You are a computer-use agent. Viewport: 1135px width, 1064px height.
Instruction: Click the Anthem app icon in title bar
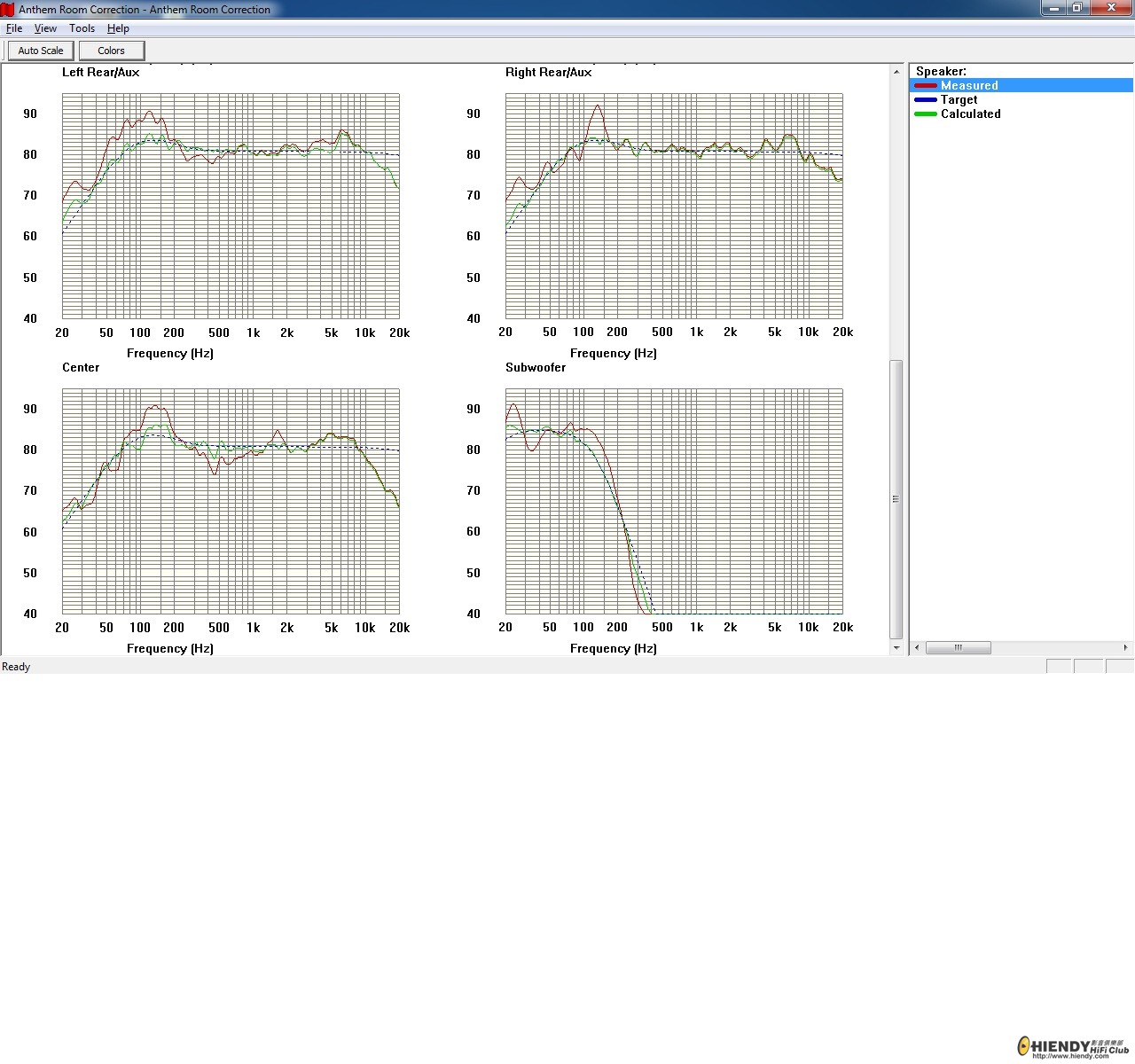coord(8,9)
